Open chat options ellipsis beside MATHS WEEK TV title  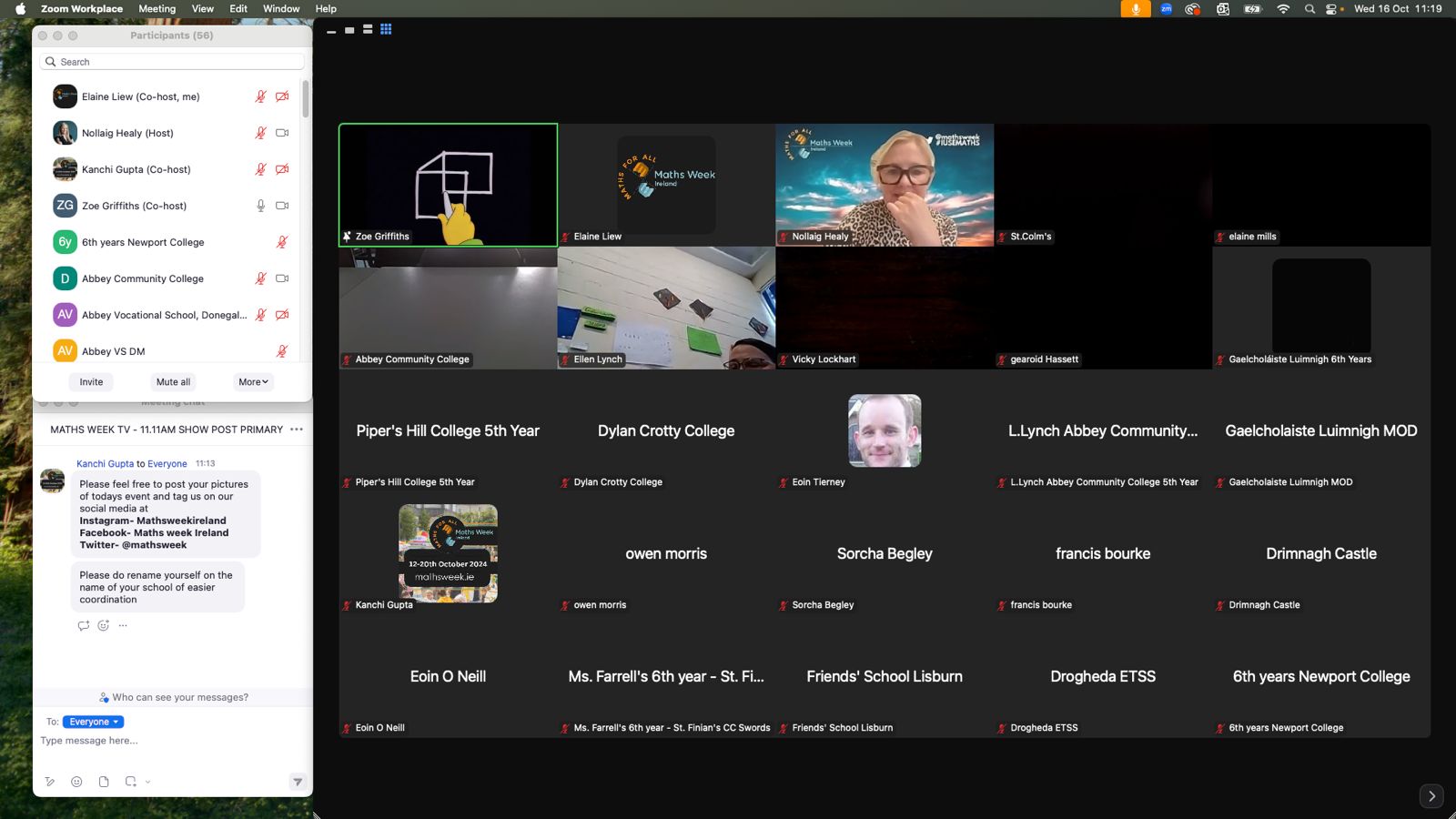click(x=297, y=430)
